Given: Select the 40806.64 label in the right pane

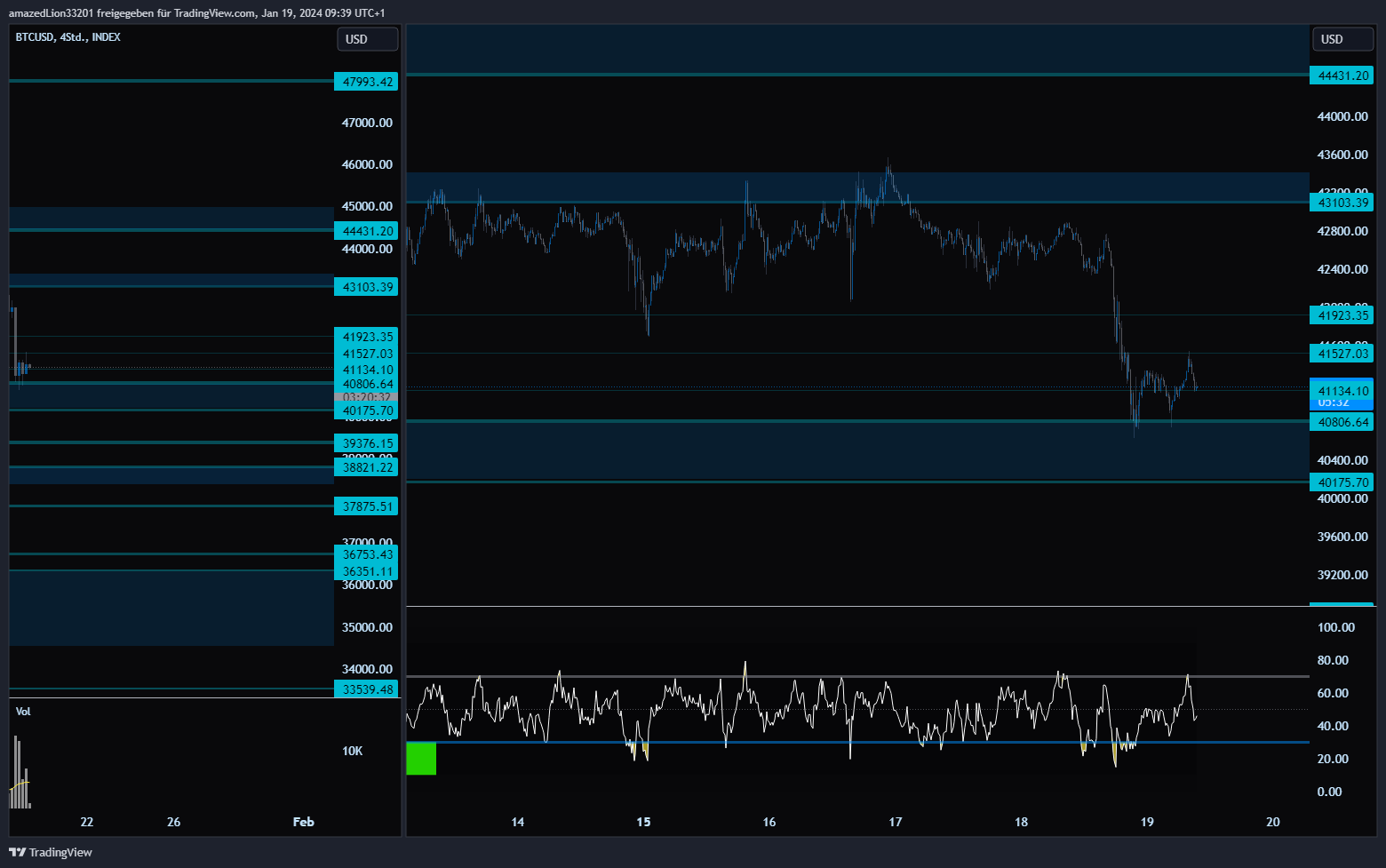Looking at the screenshot, I should click(x=1342, y=422).
